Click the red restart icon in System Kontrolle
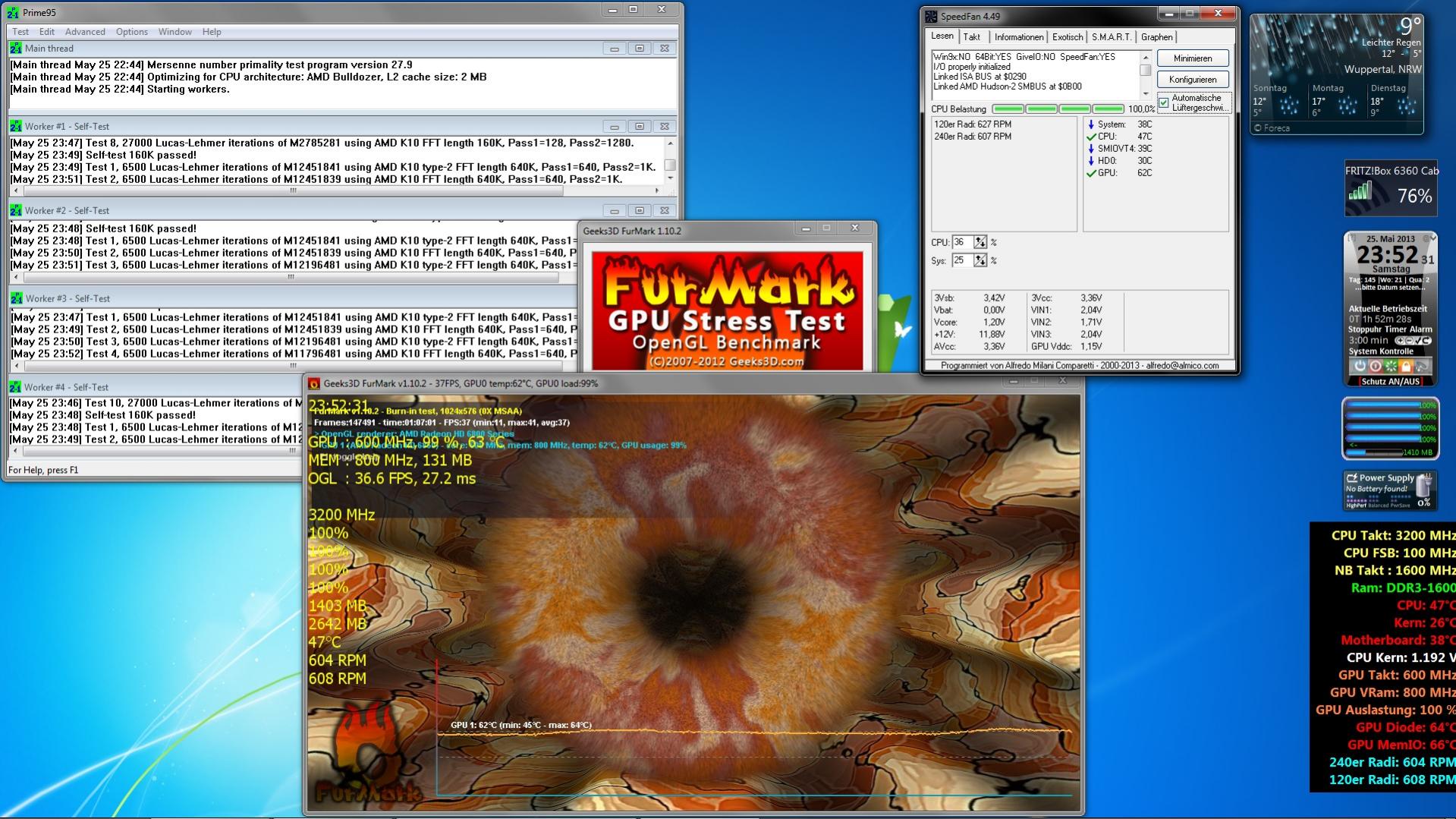Screen dimensions: 1456x819 [1375, 365]
